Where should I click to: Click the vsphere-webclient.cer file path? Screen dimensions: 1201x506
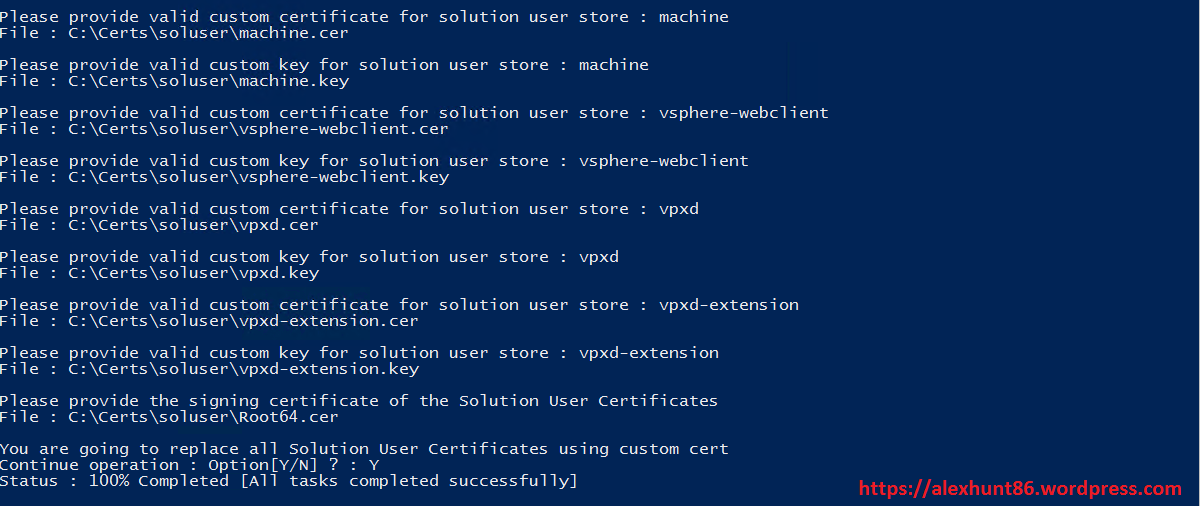tap(223, 129)
